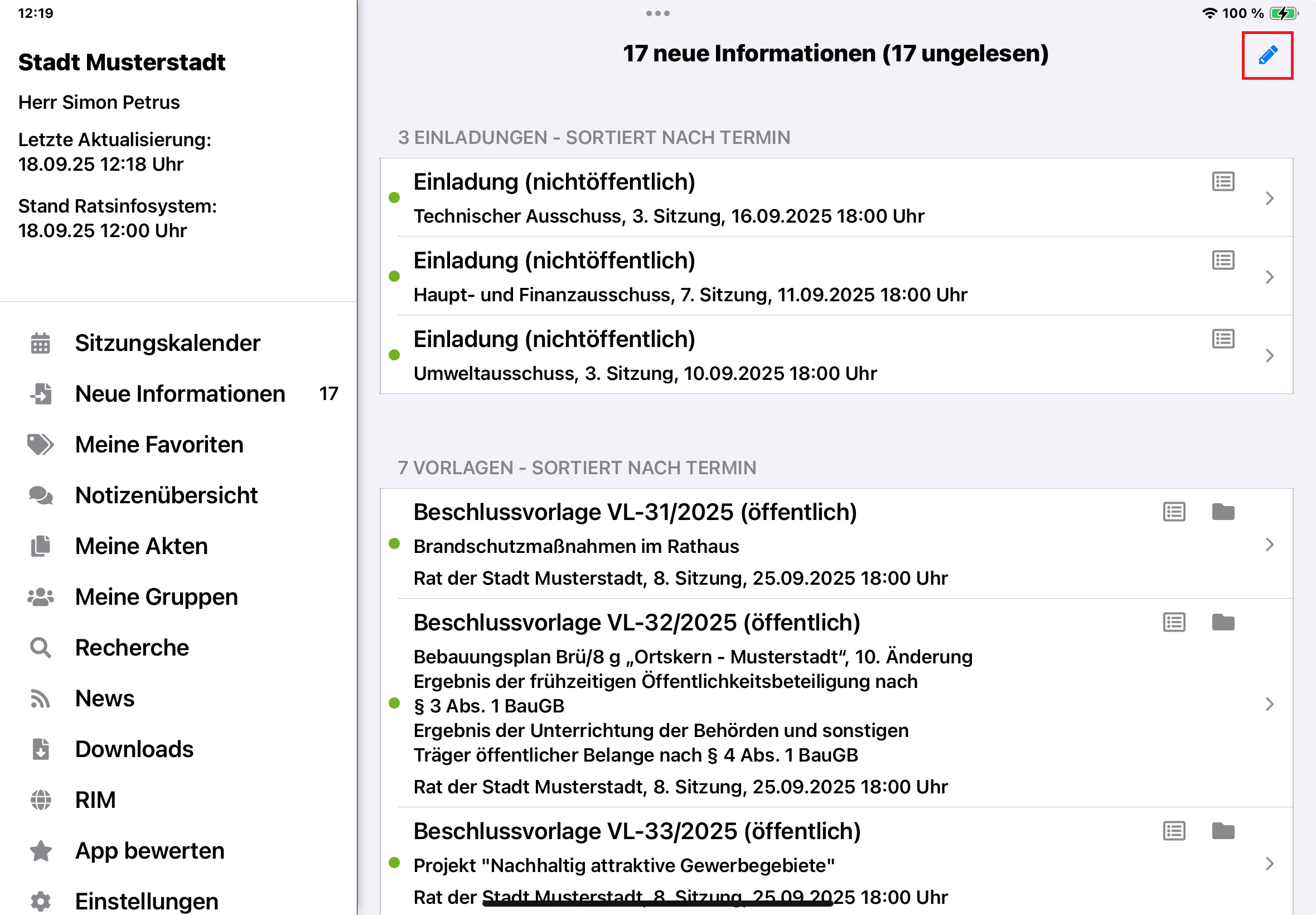Select Meine Gruppen from the sidebar

point(155,596)
